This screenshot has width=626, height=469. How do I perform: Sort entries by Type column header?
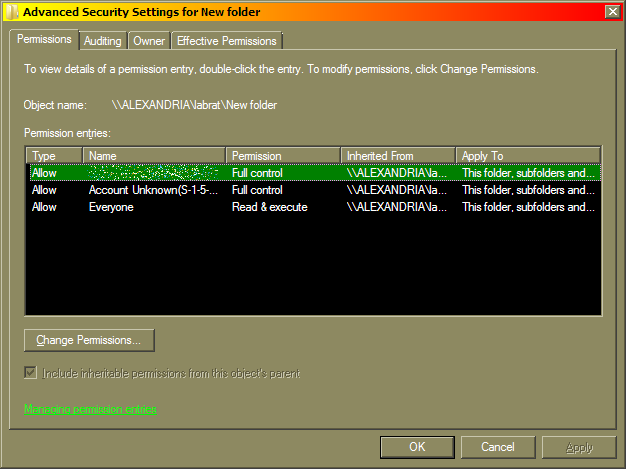[54, 156]
